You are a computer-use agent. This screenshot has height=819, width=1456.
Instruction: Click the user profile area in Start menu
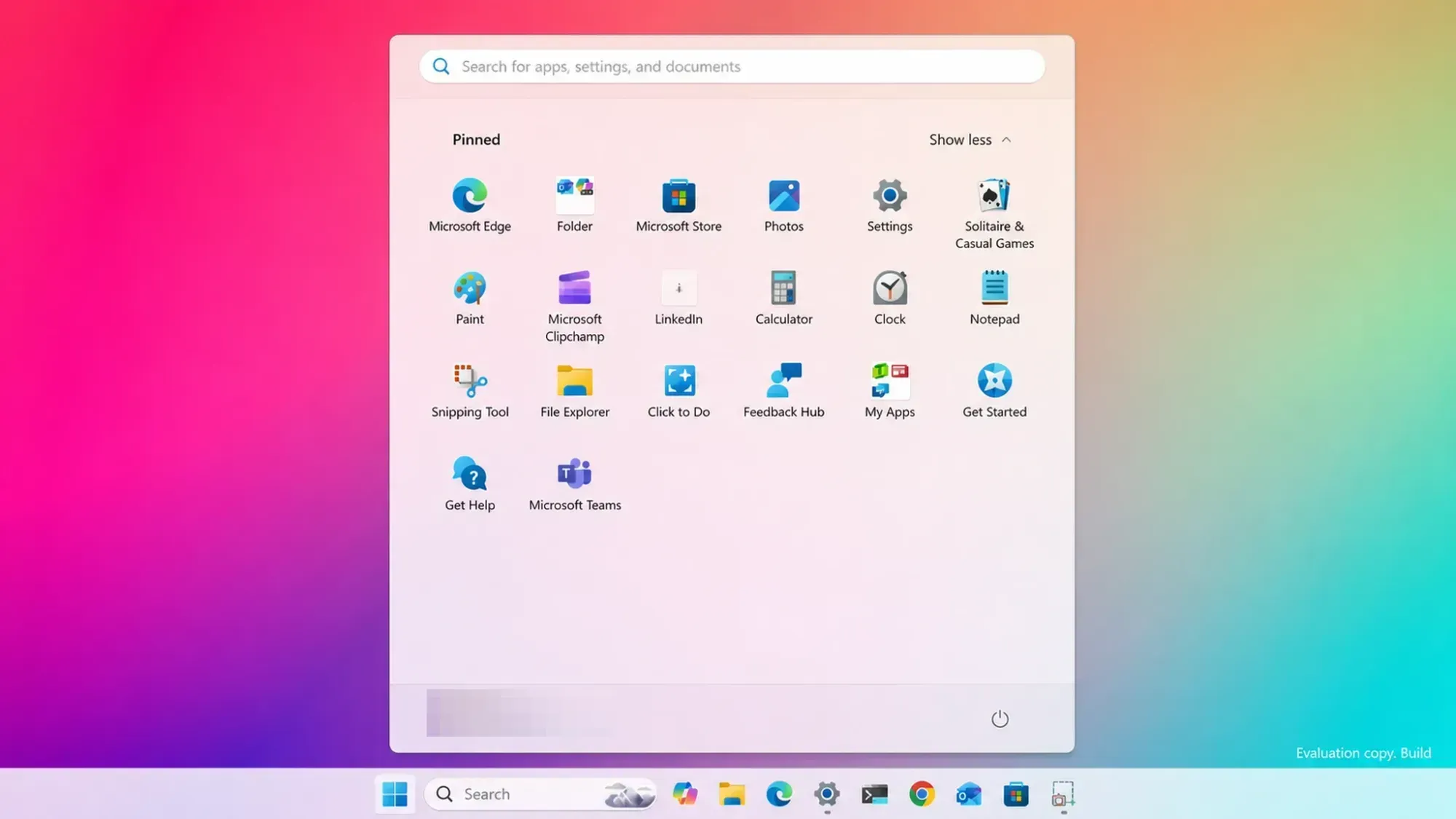(521, 713)
